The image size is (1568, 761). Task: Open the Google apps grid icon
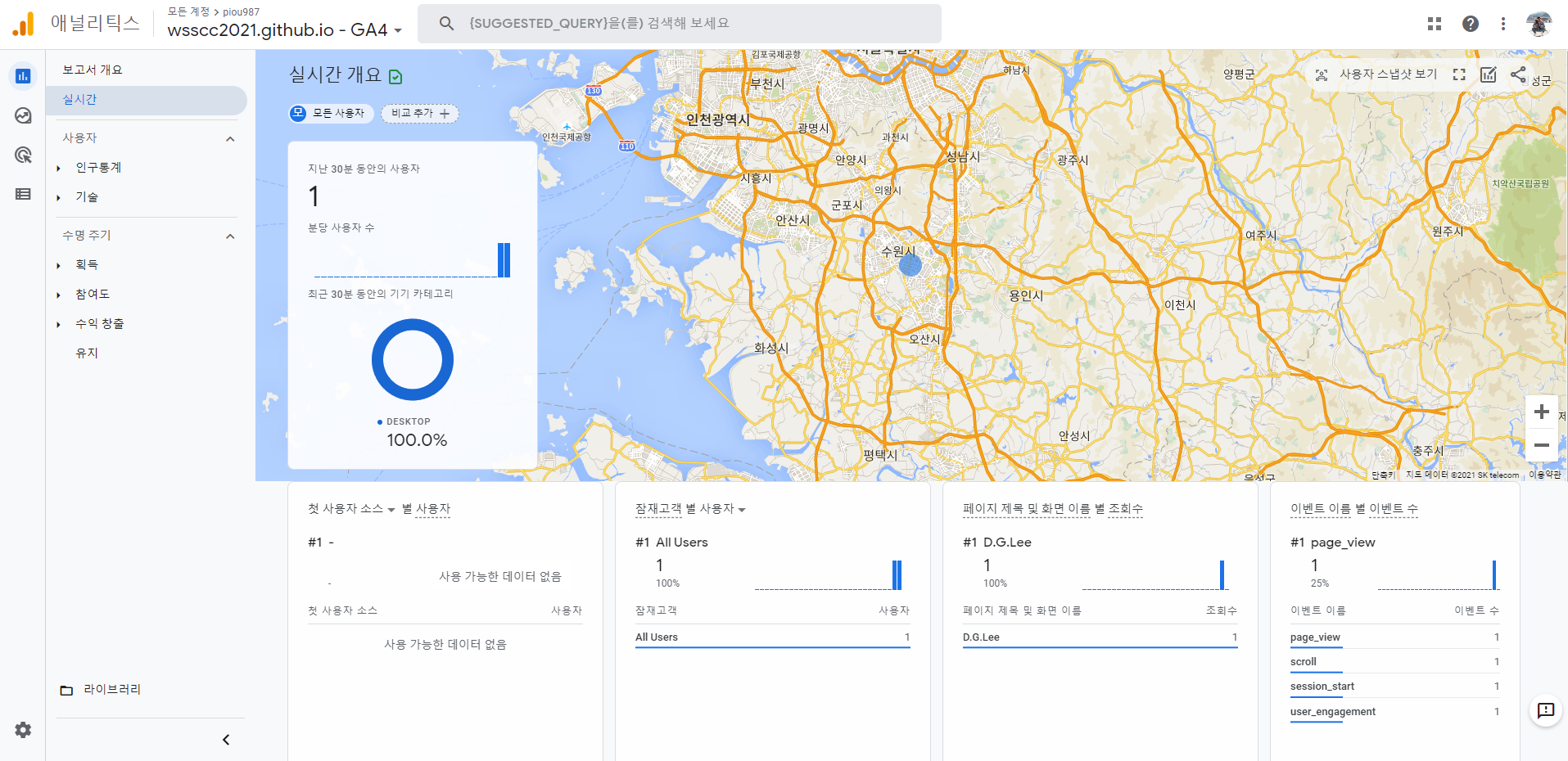(1434, 24)
